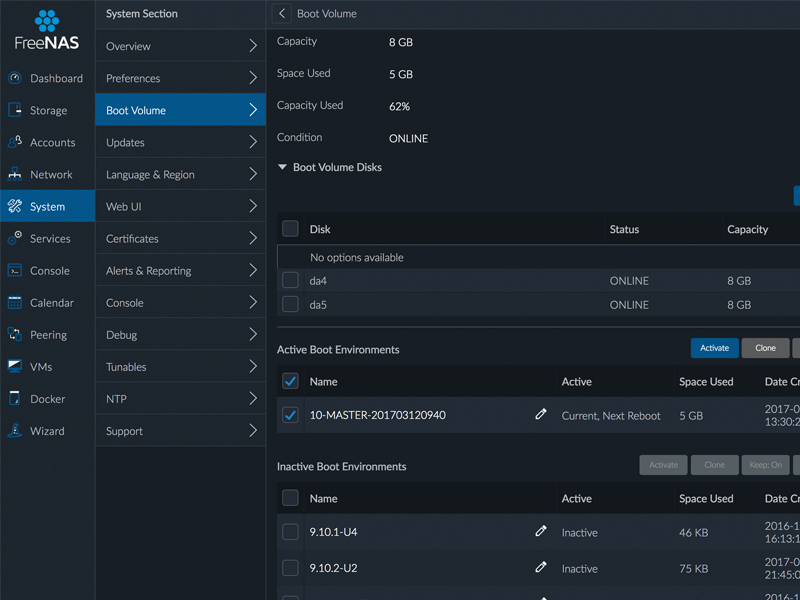Toggle select-all in Inactive Boot Environments header
800x600 pixels.
pyautogui.click(x=290, y=498)
